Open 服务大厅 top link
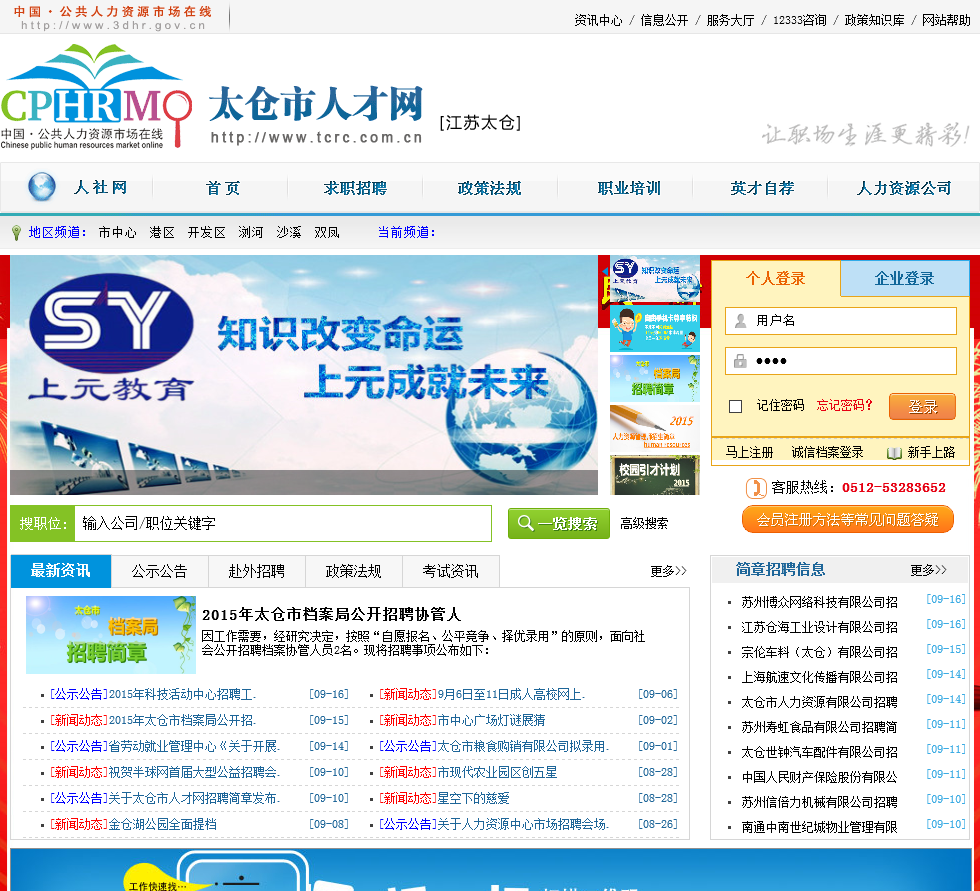This screenshot has width=980, height=891. (x=730, y=20)
